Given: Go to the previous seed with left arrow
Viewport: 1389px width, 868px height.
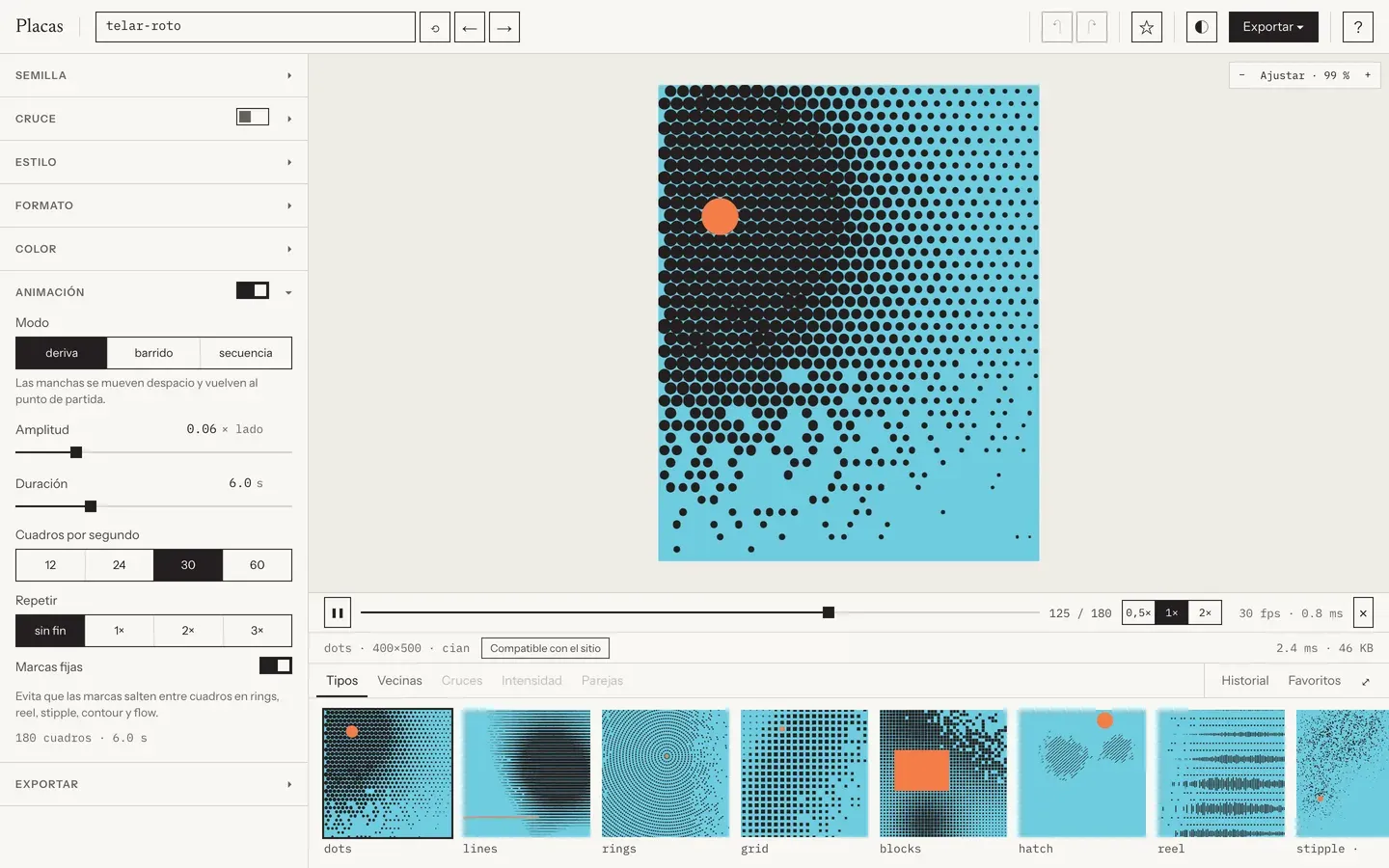Looking at the screenshot, I should click(470, 27).
